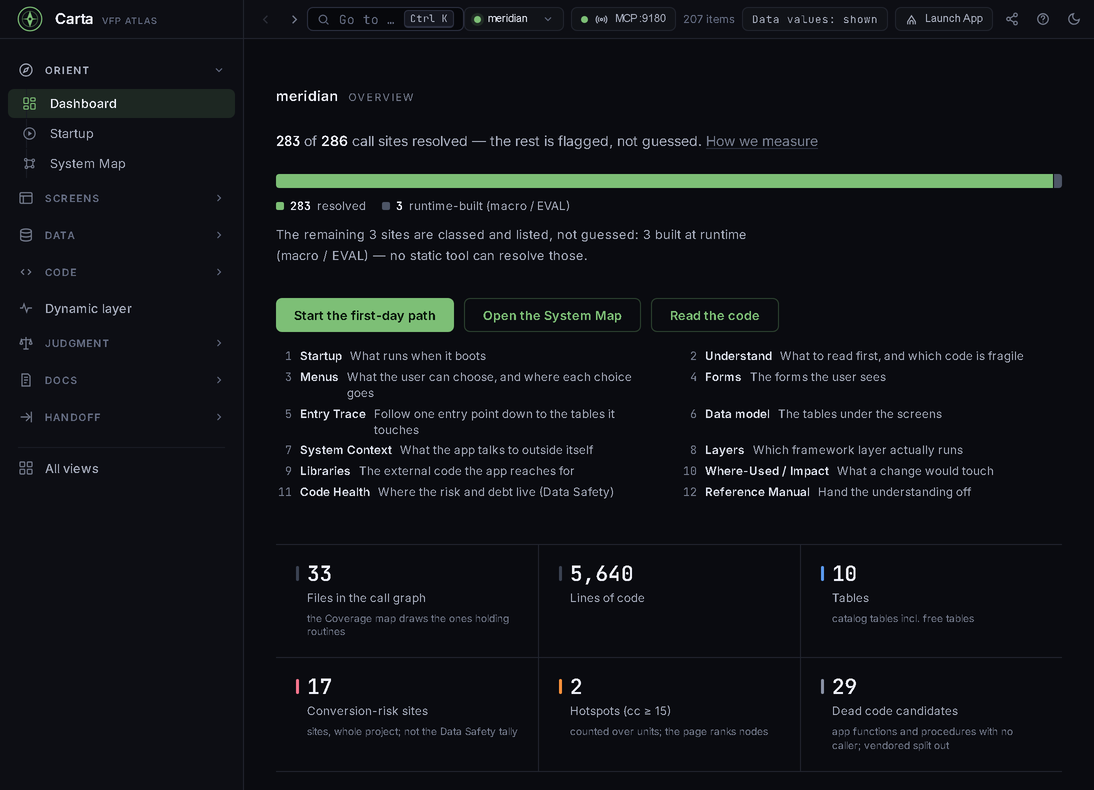Image resolution: width=1094 pixels, height=790 pixels.
Task: Click the System Map nodes icon
Action: (x=29, y=163)
